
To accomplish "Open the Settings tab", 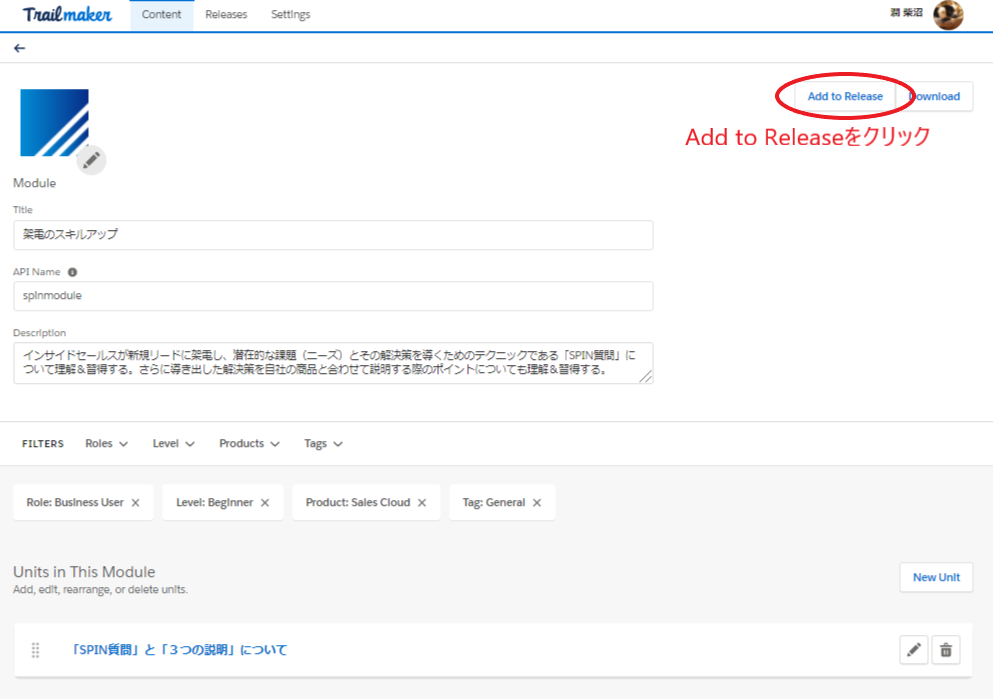I will 290,15.
